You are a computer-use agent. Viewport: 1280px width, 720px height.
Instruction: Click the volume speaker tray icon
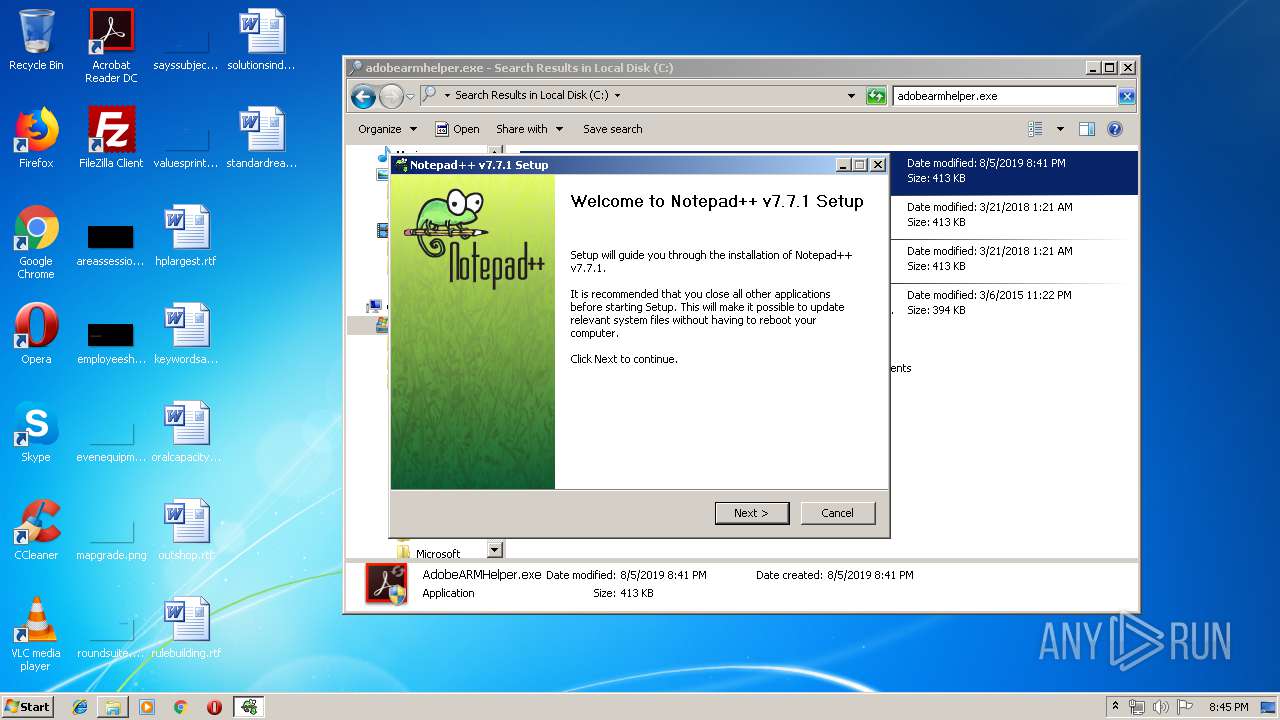(1161, 707)
